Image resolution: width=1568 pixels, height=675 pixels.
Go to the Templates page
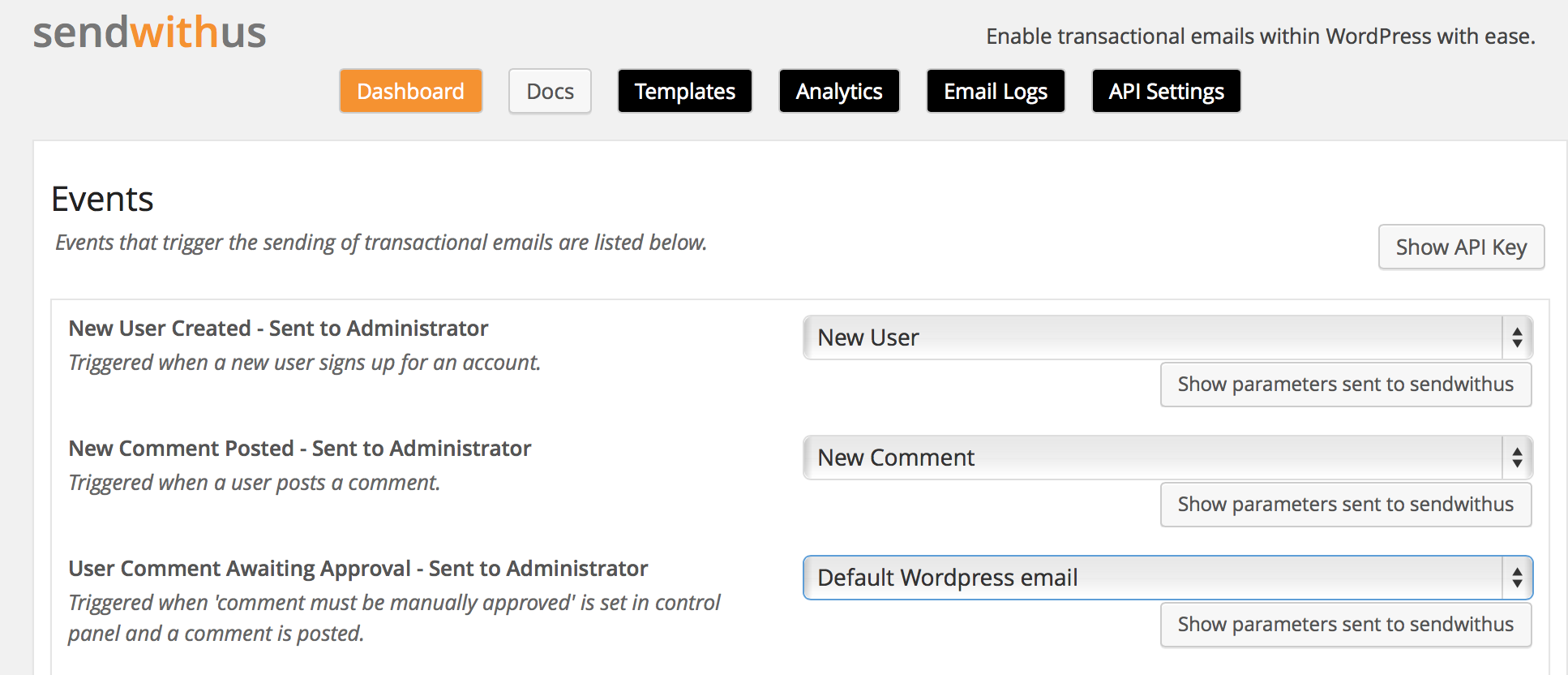pyautogui.click(x=685, y=91)
